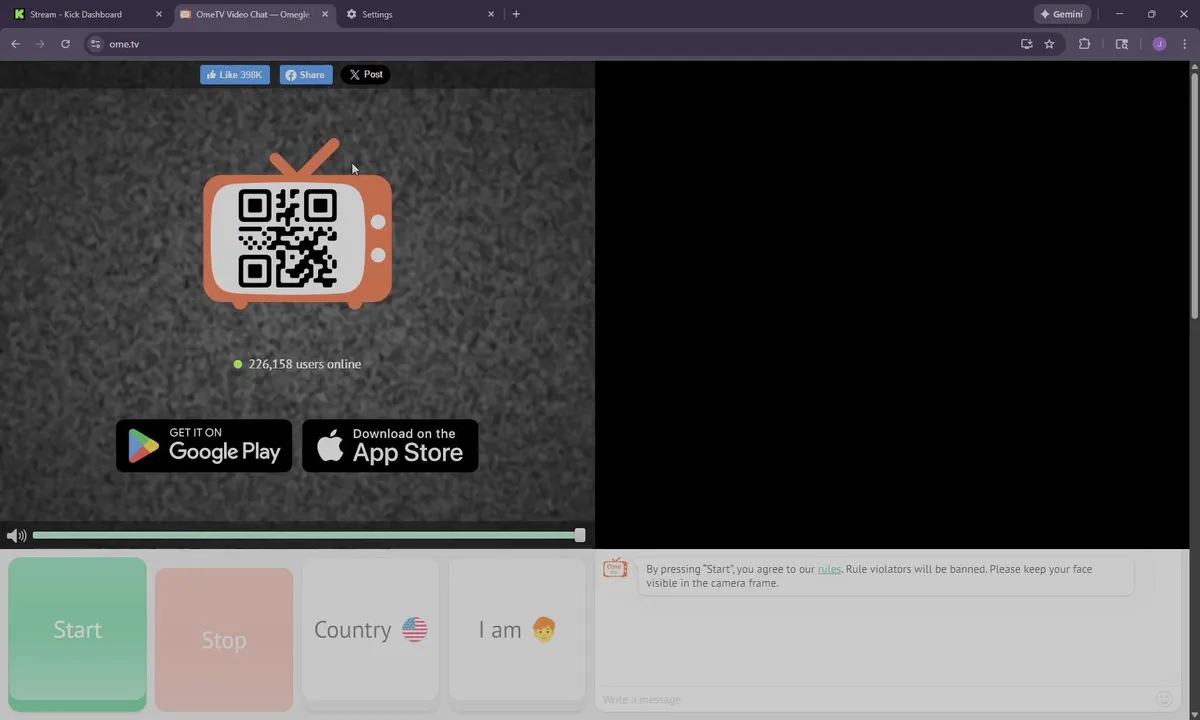This screenshot has height=720, width=1200.
Task: Click the OmeTV avatar icon in chat
Action: click(615, 568)
